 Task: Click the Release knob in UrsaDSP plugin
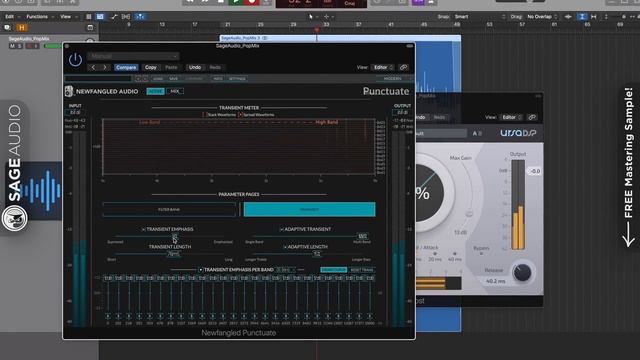pos(522,272)
